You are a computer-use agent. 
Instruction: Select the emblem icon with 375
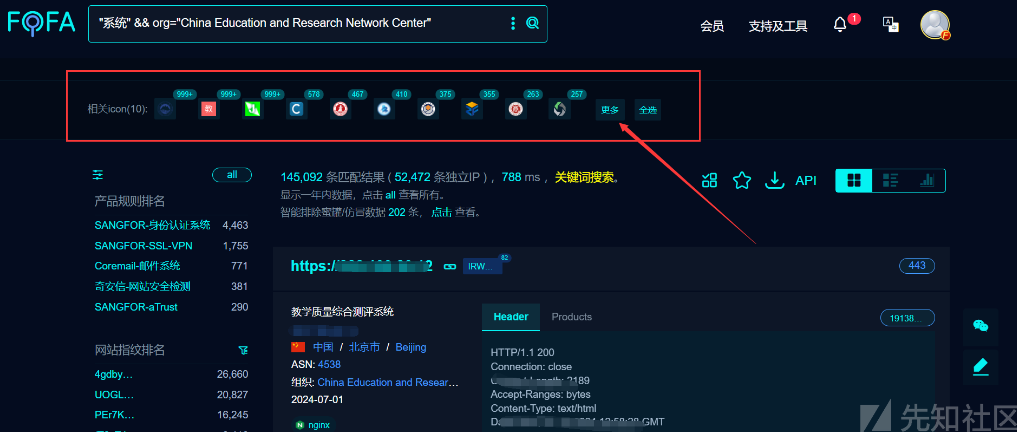(428, 110)
